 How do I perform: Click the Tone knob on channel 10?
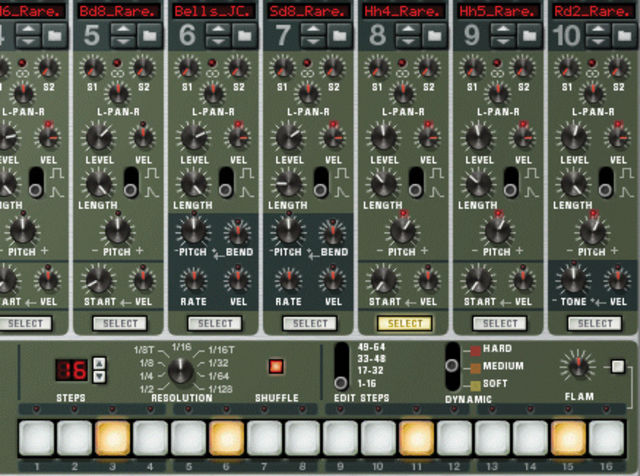pos(574,279)
